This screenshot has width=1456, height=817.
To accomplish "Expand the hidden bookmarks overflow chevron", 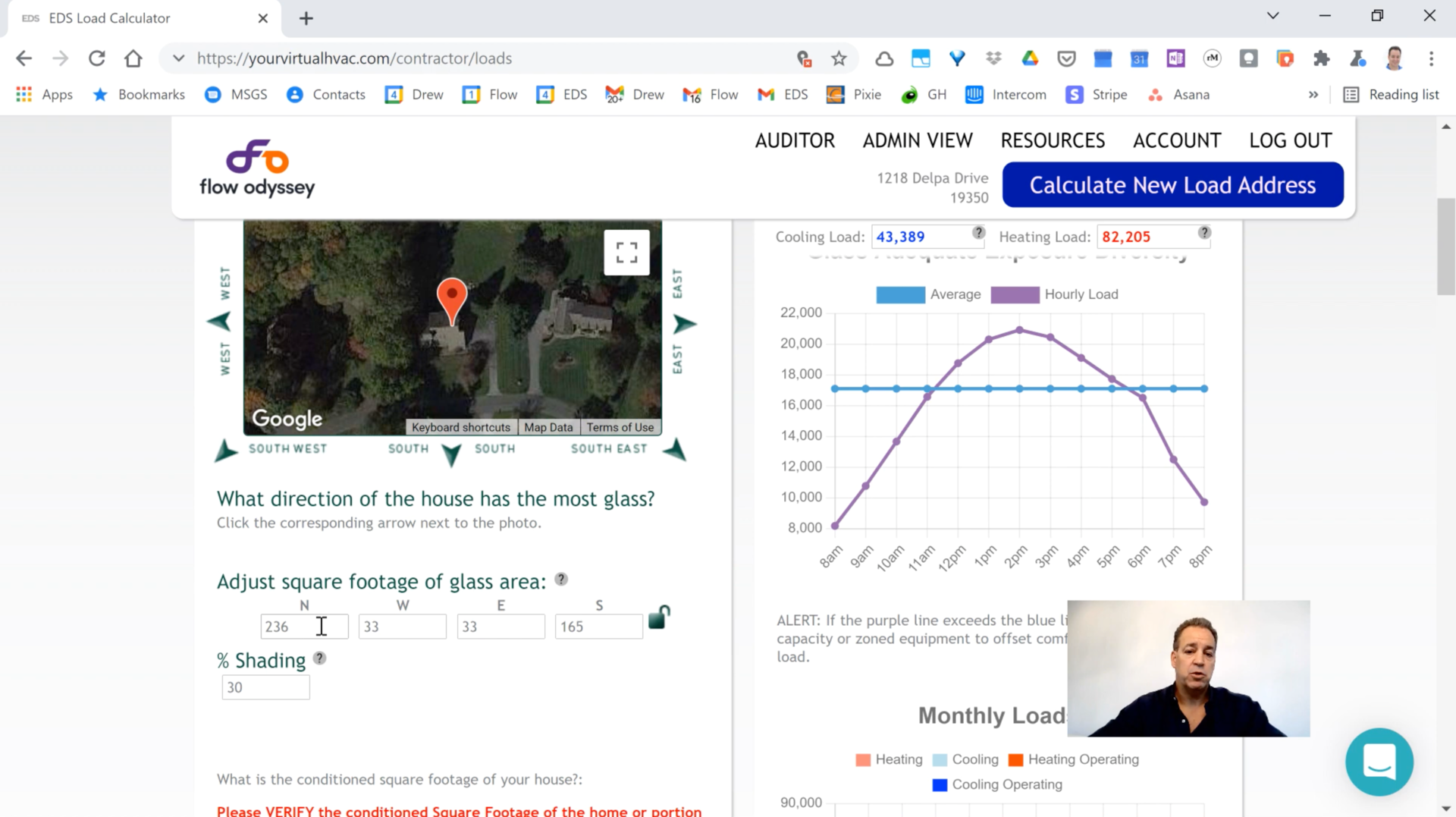I will tap(1313, 95).
